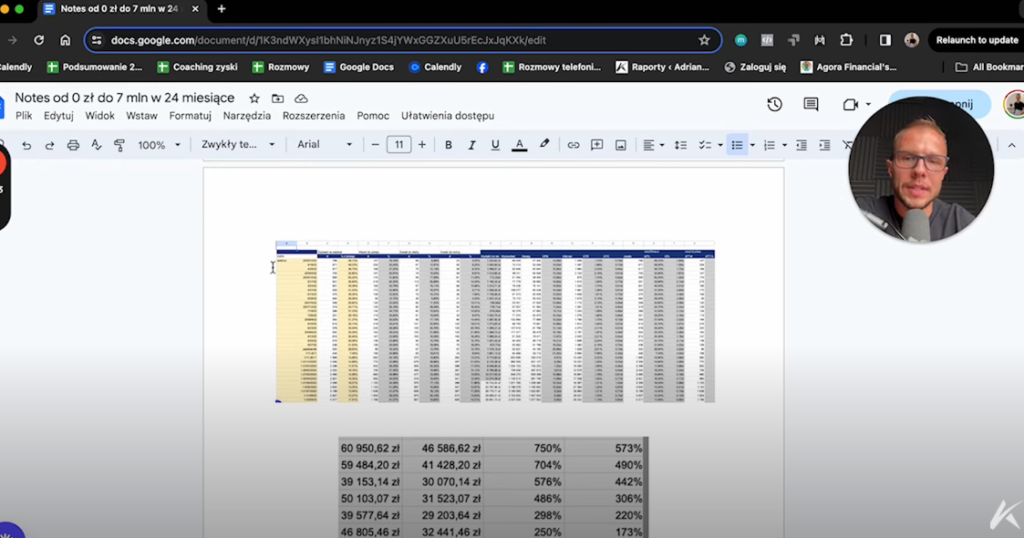
Task: Open Rozmowy telefoni... bookmark
Action: click(x=552, y=67)
